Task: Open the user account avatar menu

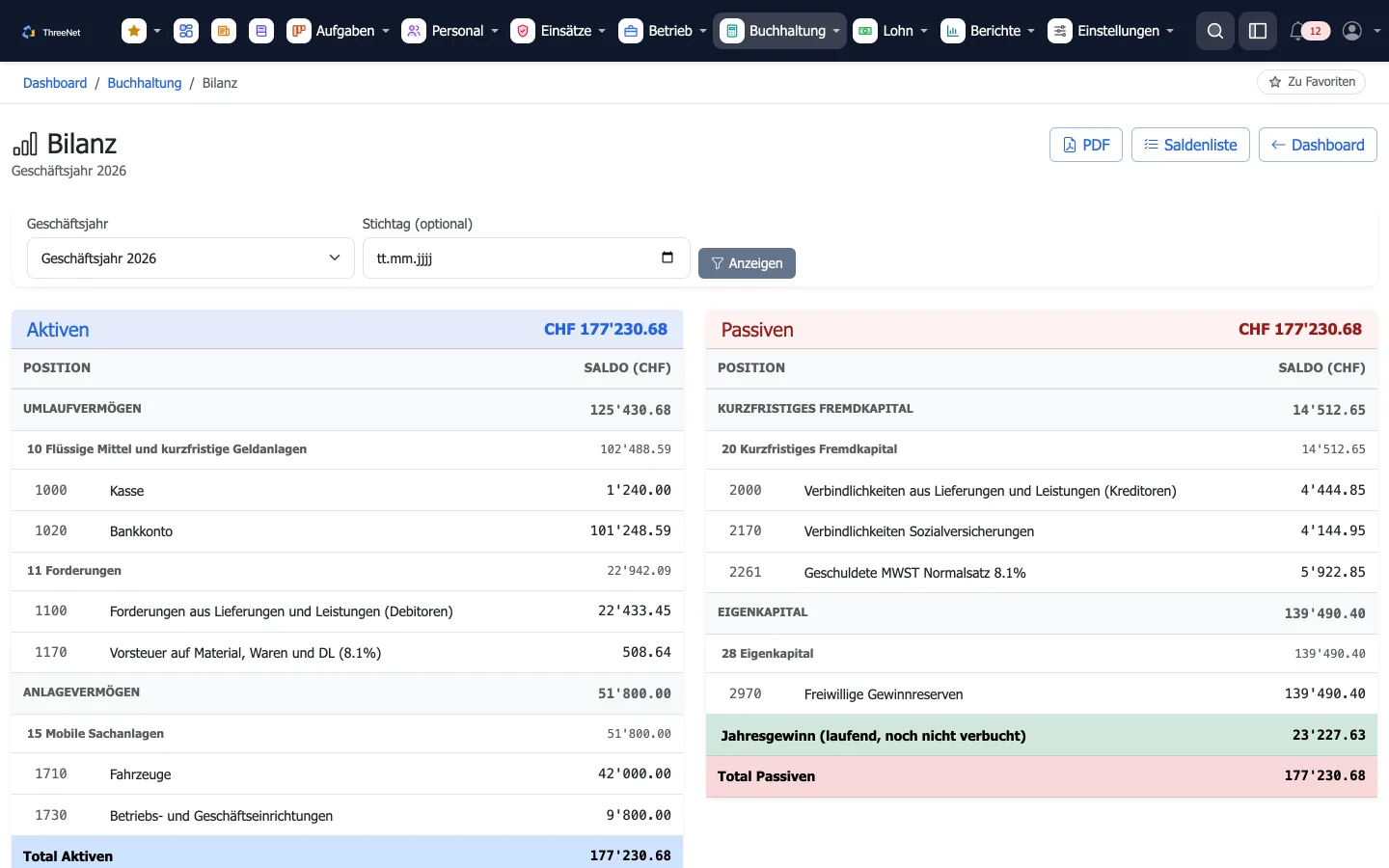Action: click(1361, 31)
